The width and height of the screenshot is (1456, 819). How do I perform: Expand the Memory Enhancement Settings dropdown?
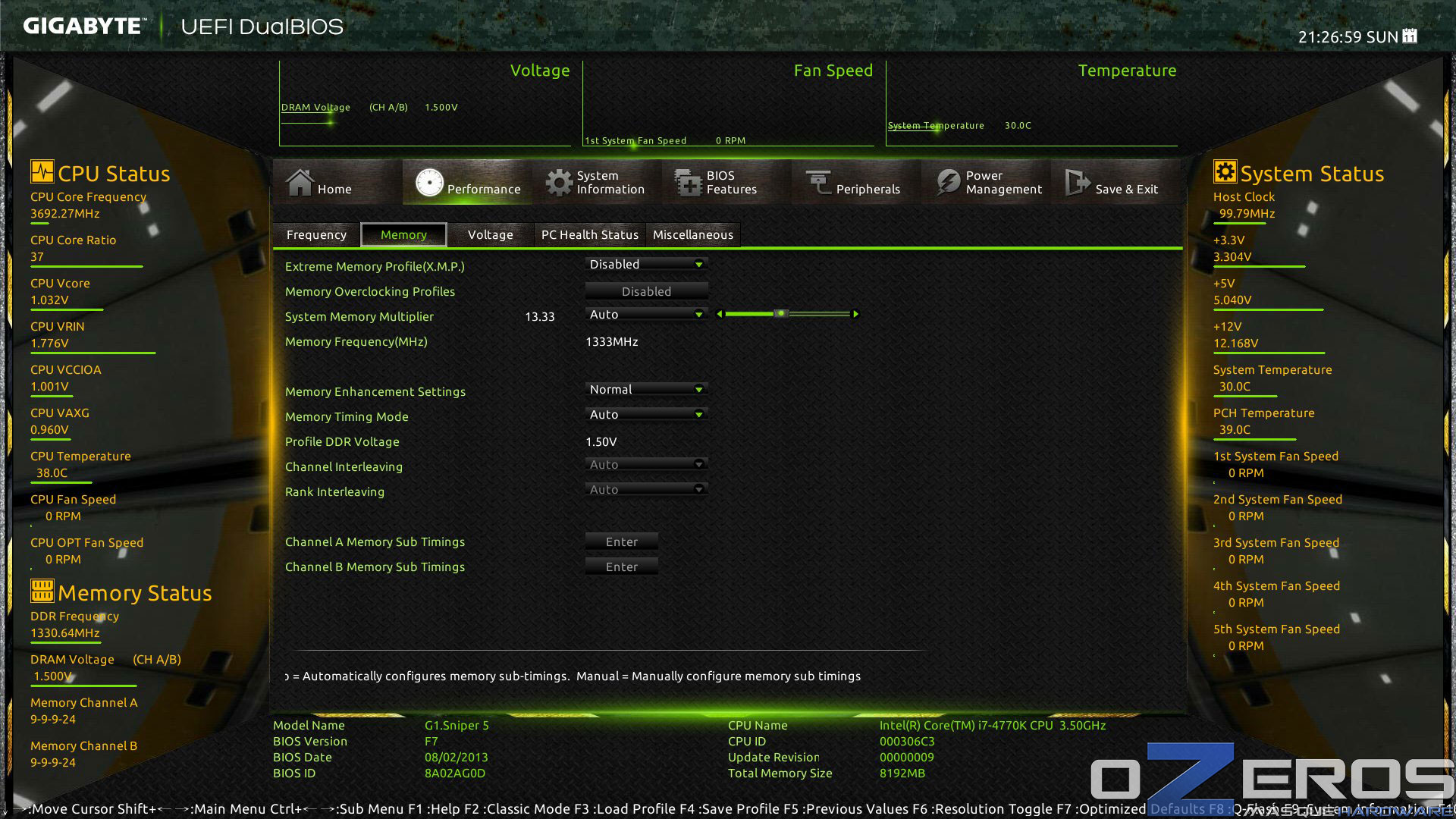[646, 389]
